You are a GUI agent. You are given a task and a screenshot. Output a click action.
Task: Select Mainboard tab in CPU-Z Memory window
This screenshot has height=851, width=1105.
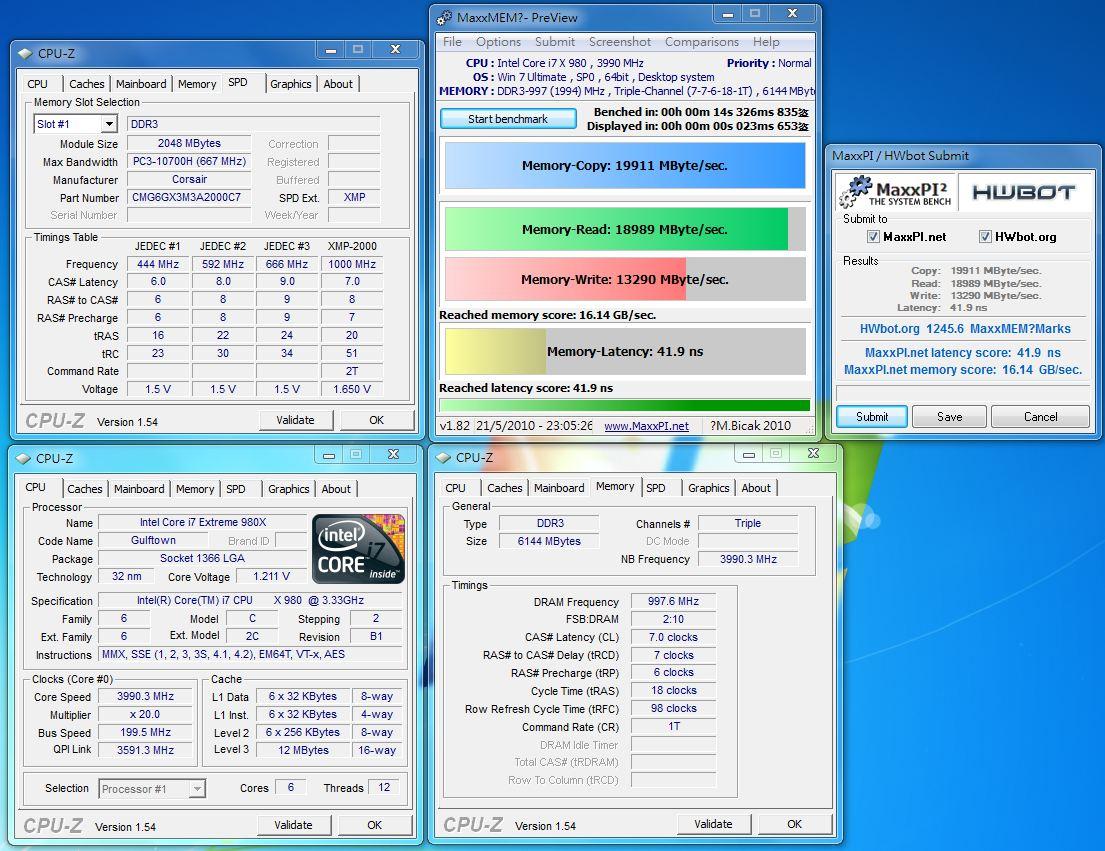coord(559,487)
